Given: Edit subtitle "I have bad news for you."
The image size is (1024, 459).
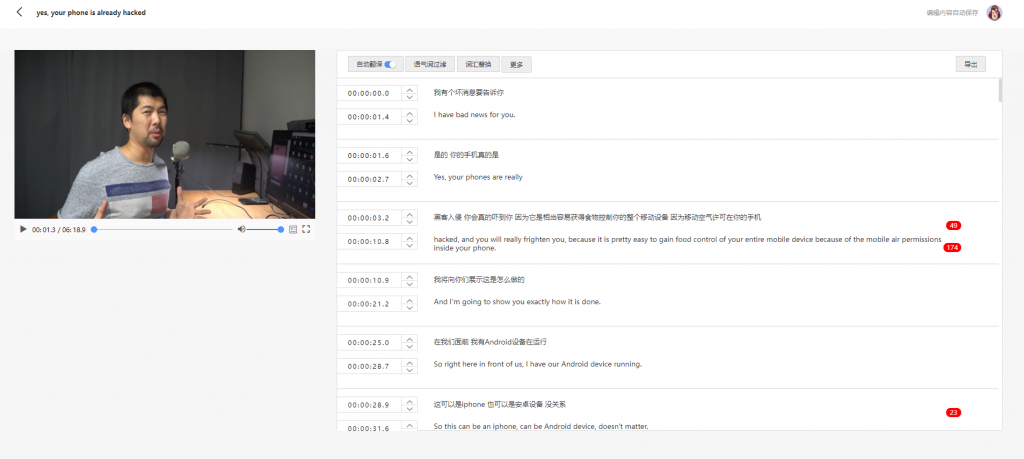Looking at the screenshot, I should pos(474,115).
